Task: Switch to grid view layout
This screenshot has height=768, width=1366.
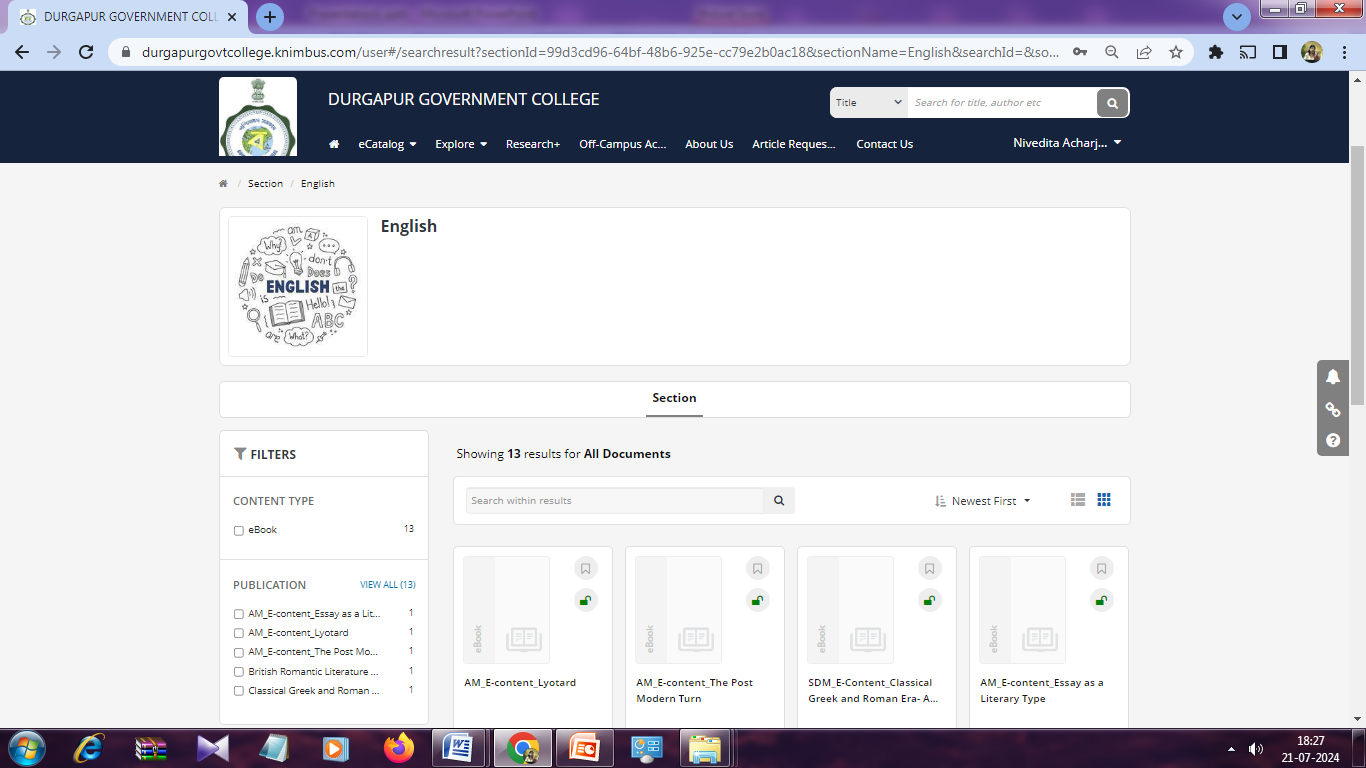Action: pyautogui.click(x=1104, y=500)
